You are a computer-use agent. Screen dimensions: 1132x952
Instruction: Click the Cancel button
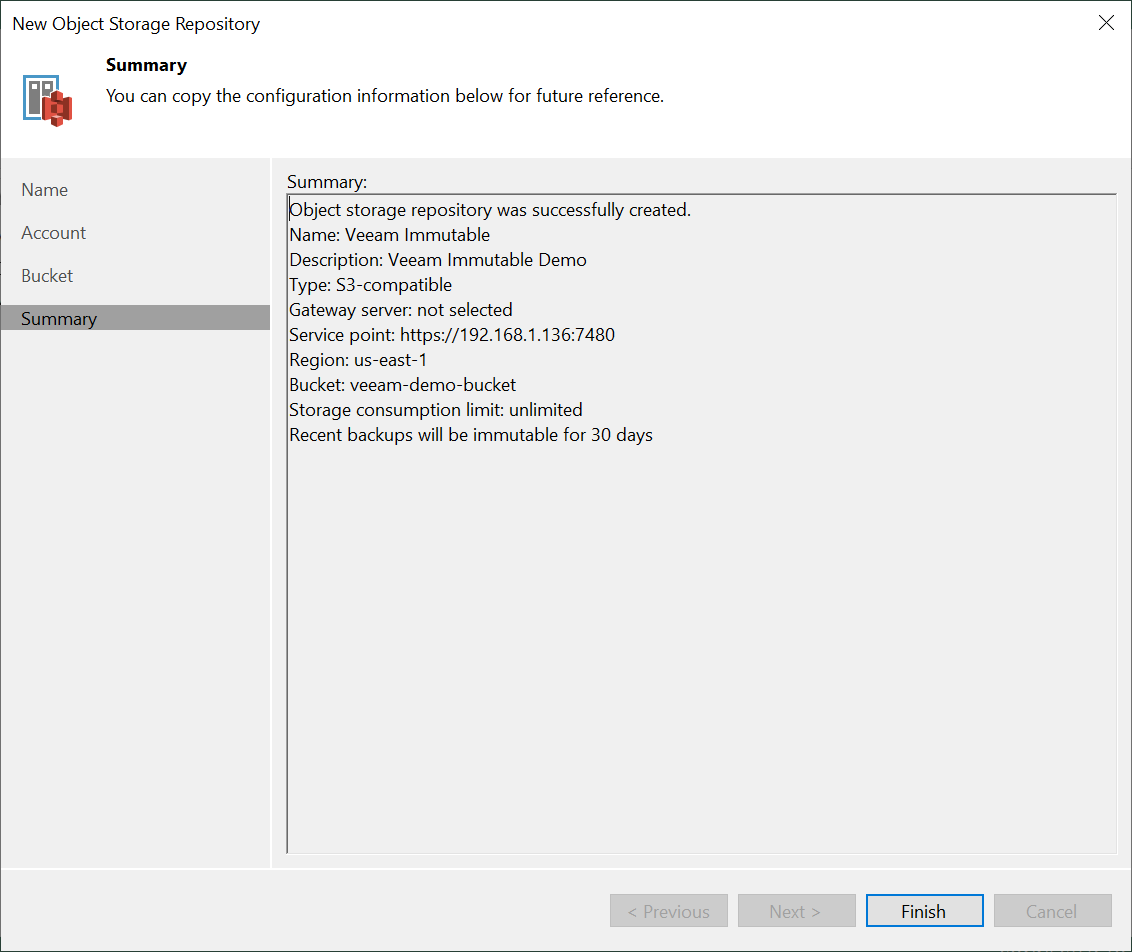tap(1052, 911)
